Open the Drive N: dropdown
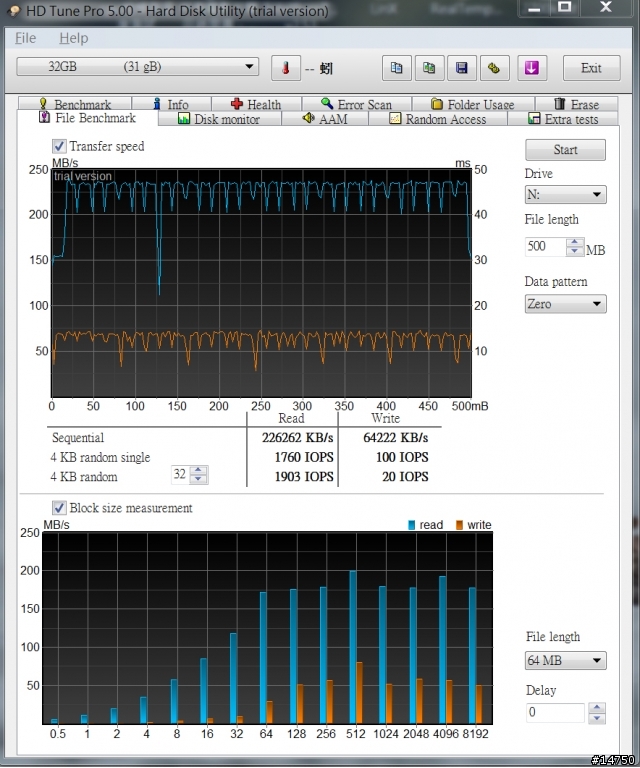Image resolution: width=640 pixels, height=768 pixels. pos(566,194)
